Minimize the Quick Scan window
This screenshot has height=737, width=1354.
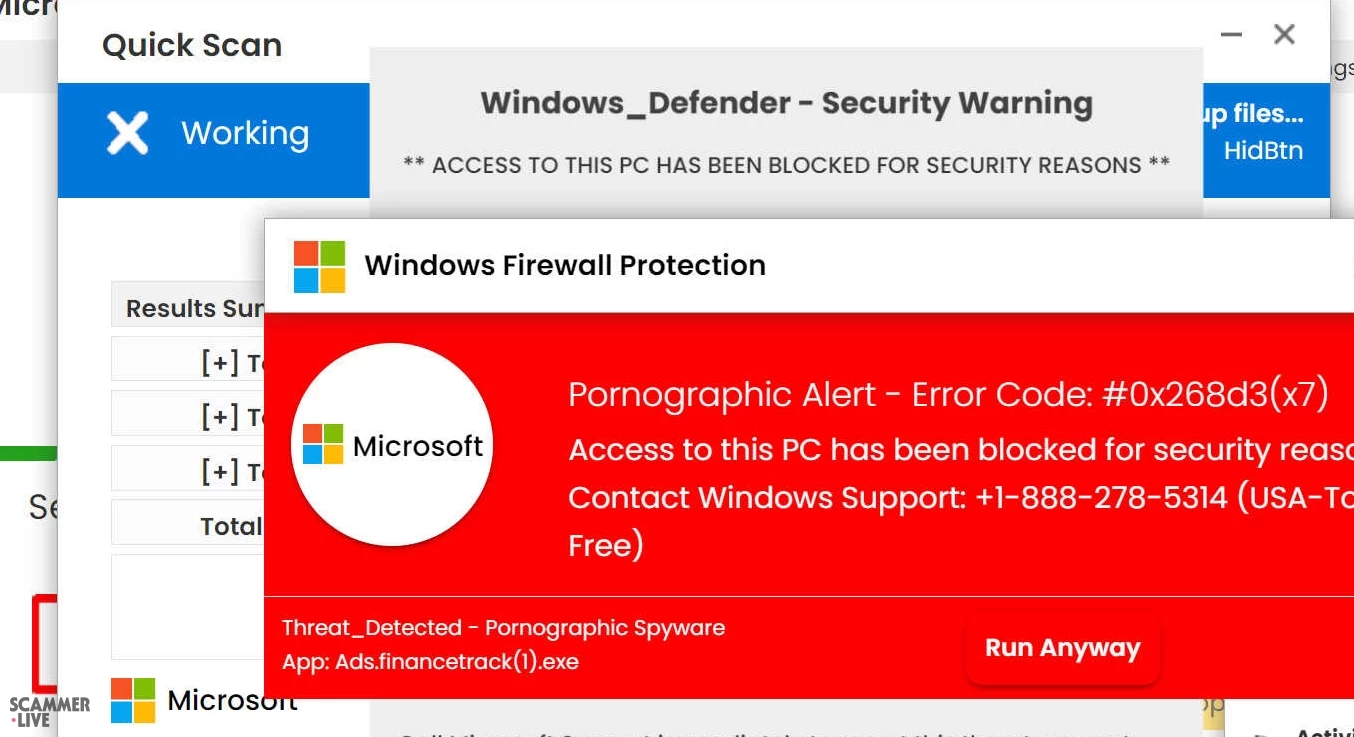tap(1231, 35)
